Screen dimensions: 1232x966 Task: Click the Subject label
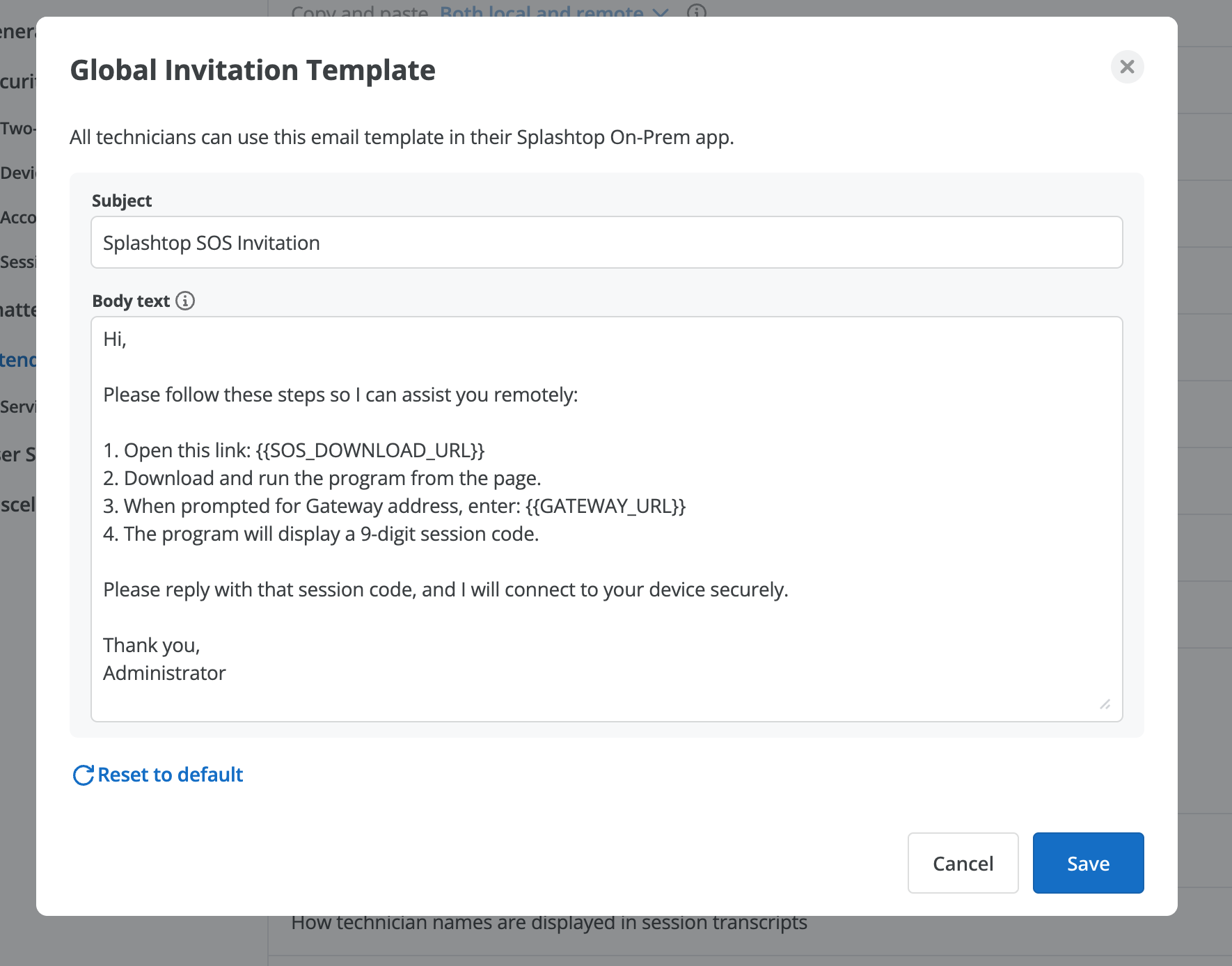coord(122,200)
